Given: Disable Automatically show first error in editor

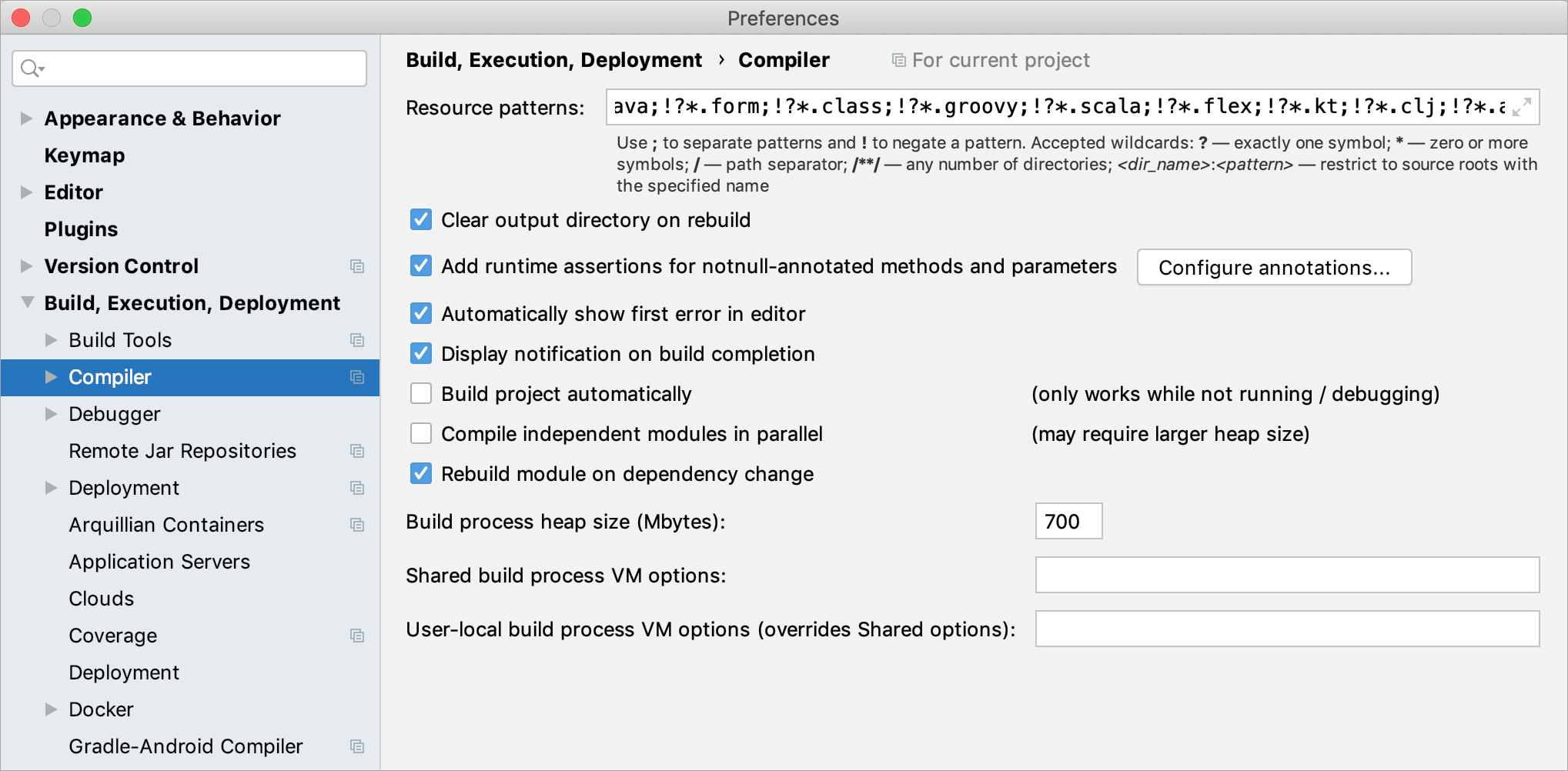Looking at the screenshot, I should point(421,314).
